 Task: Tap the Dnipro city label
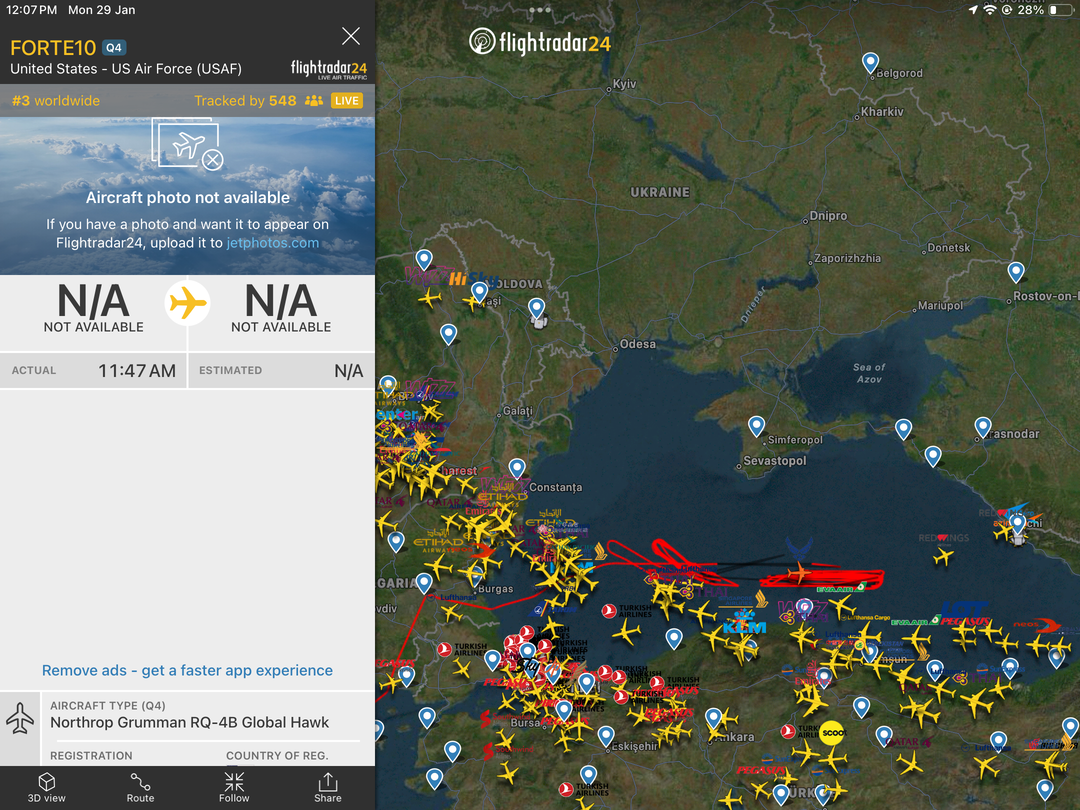tap(828, 216)
